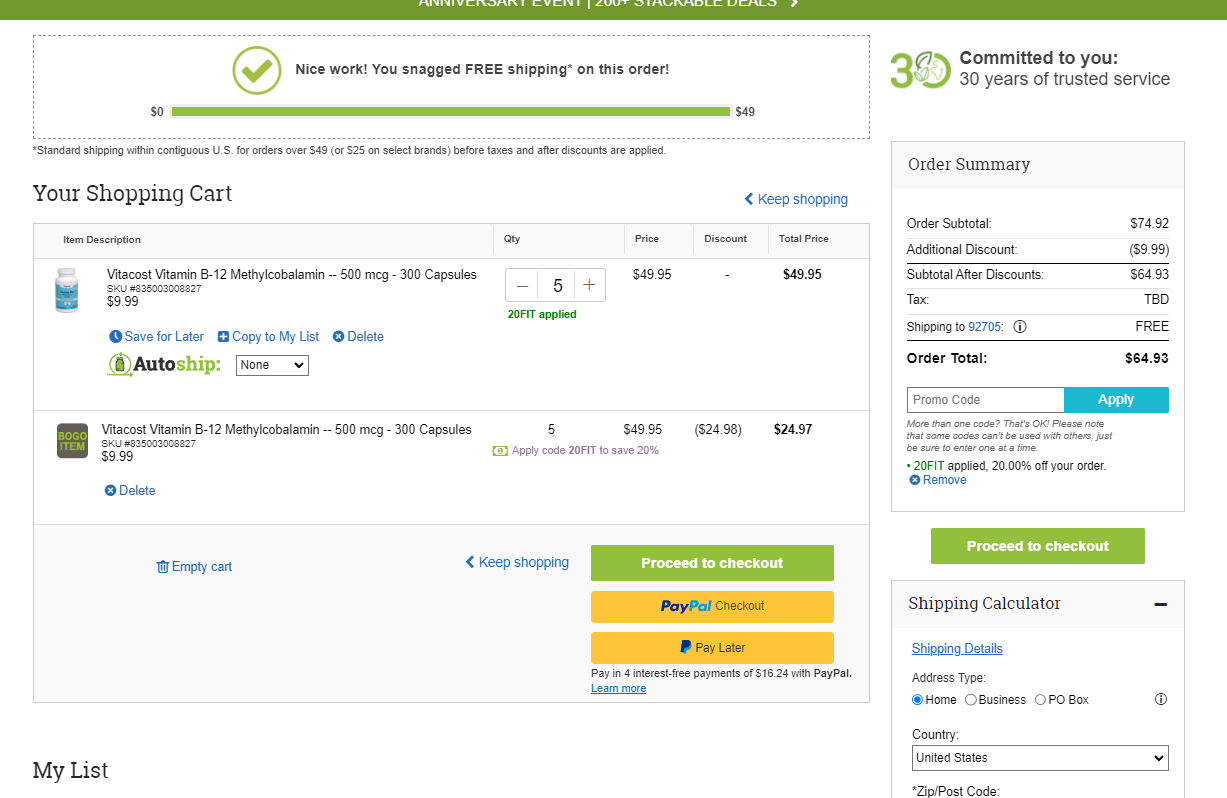Open the Country dropdown
Viewport: 1227px width, 798px height.
click(x=1040, y=758)
